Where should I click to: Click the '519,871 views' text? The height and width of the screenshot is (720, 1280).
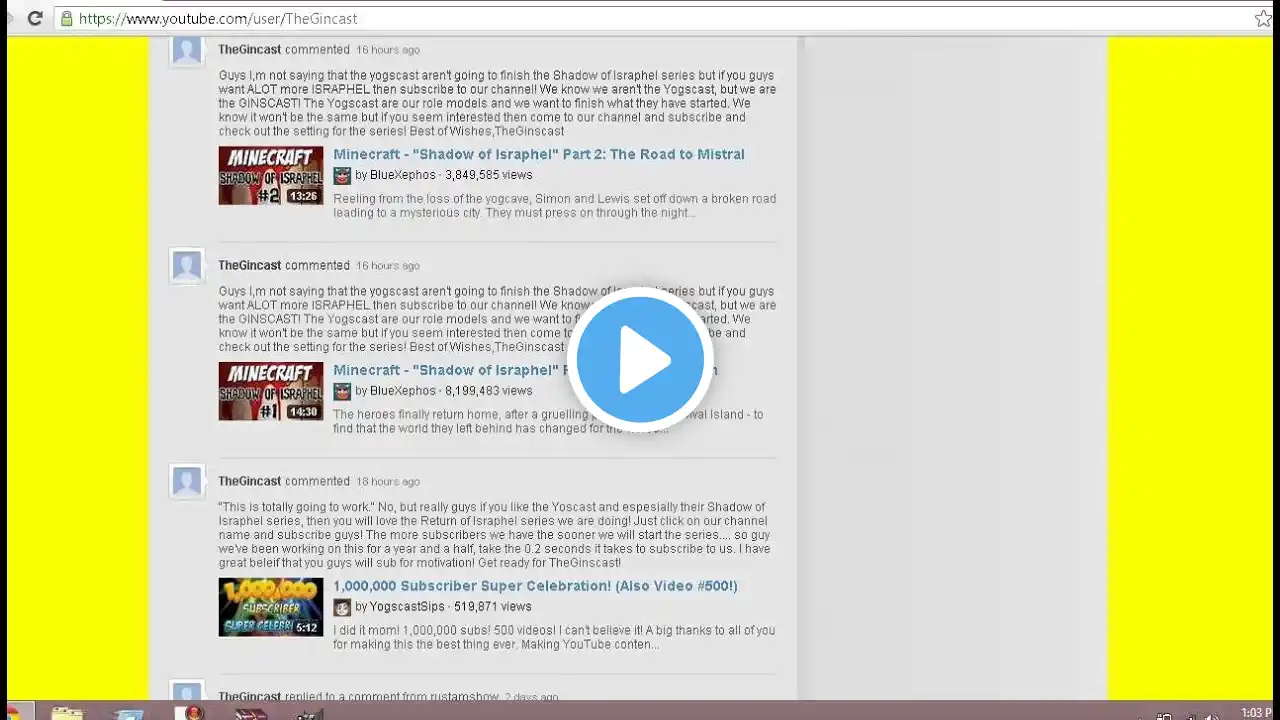(493, 607)
